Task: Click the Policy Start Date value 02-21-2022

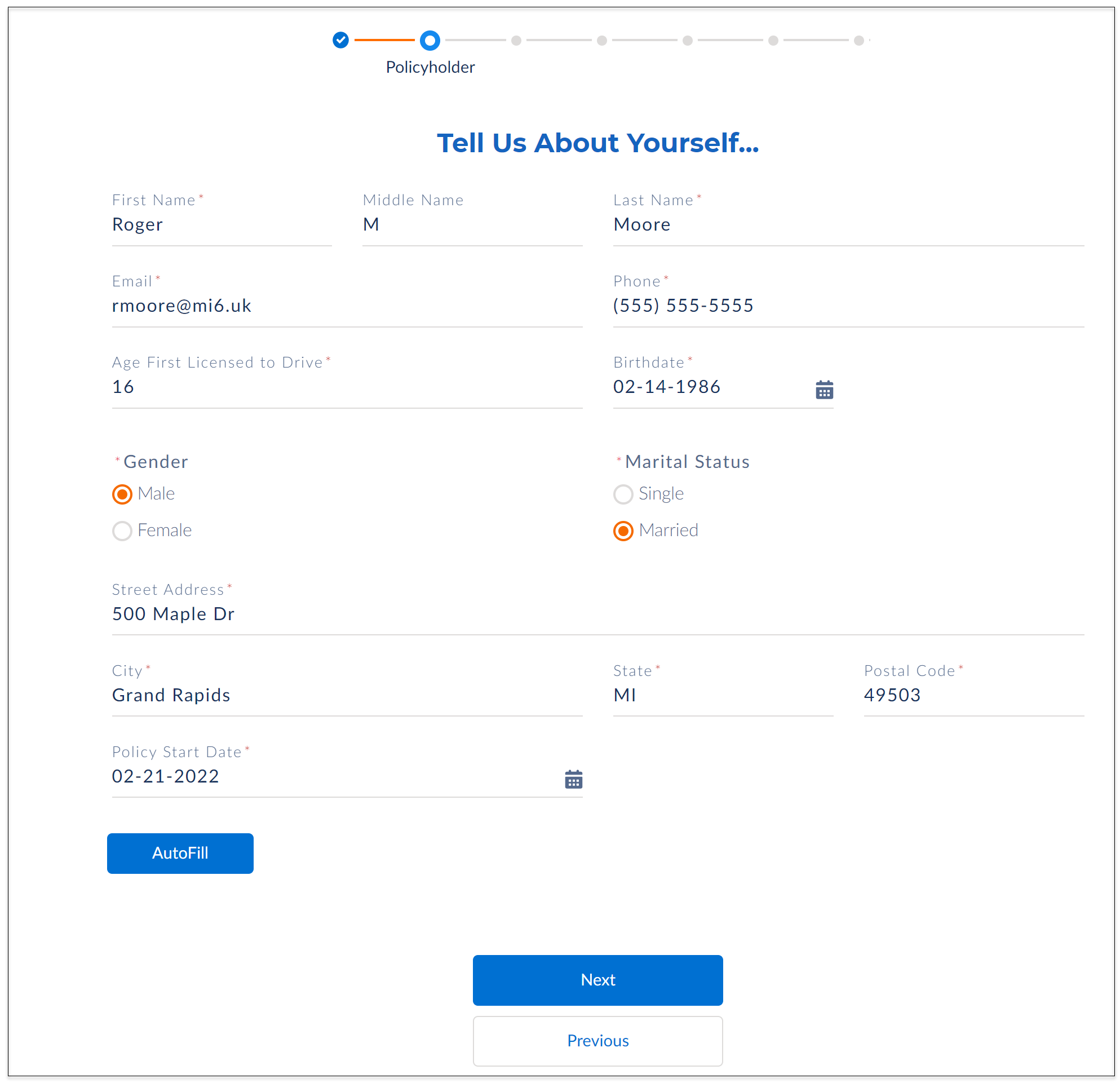Action: 165,776
